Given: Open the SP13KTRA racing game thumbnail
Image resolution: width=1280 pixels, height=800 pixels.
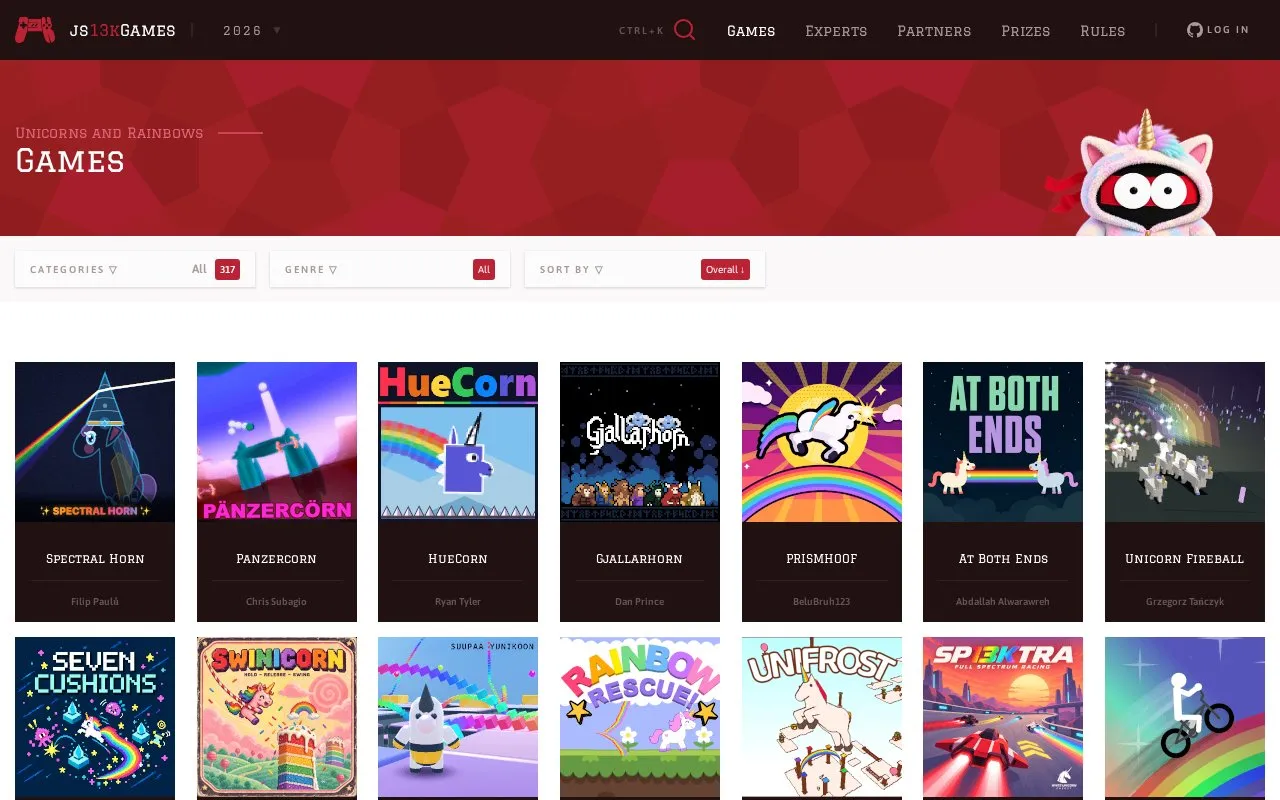Looking at the screenshot, I should 1003,717.
